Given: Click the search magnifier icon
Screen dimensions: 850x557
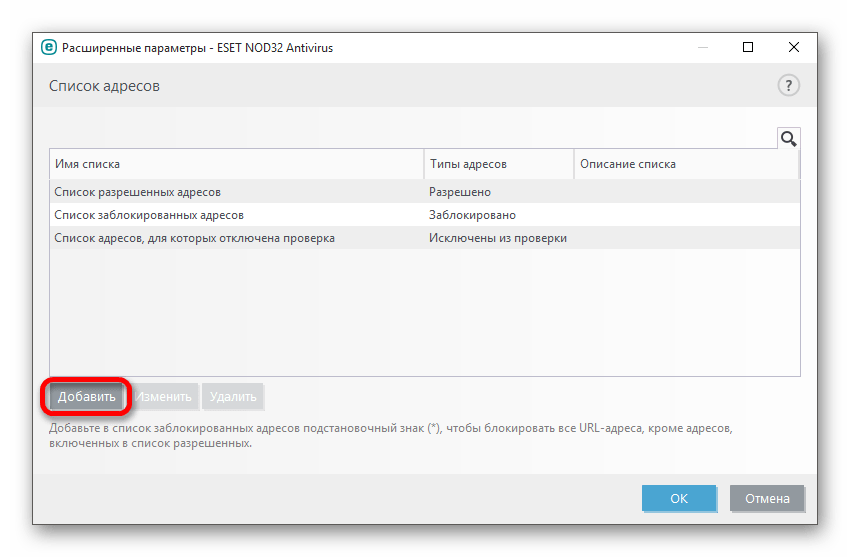Looking at the screenshot, I should [788, 138].
